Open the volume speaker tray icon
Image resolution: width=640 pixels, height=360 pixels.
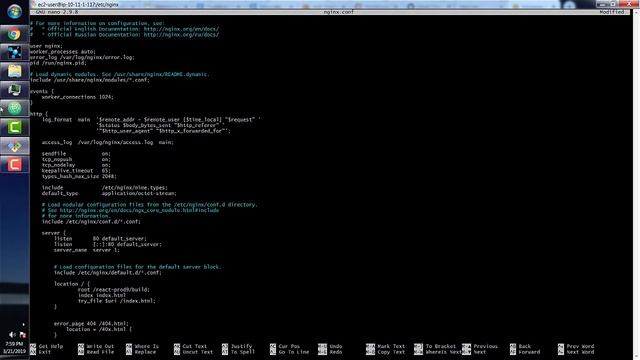point(12,335)
